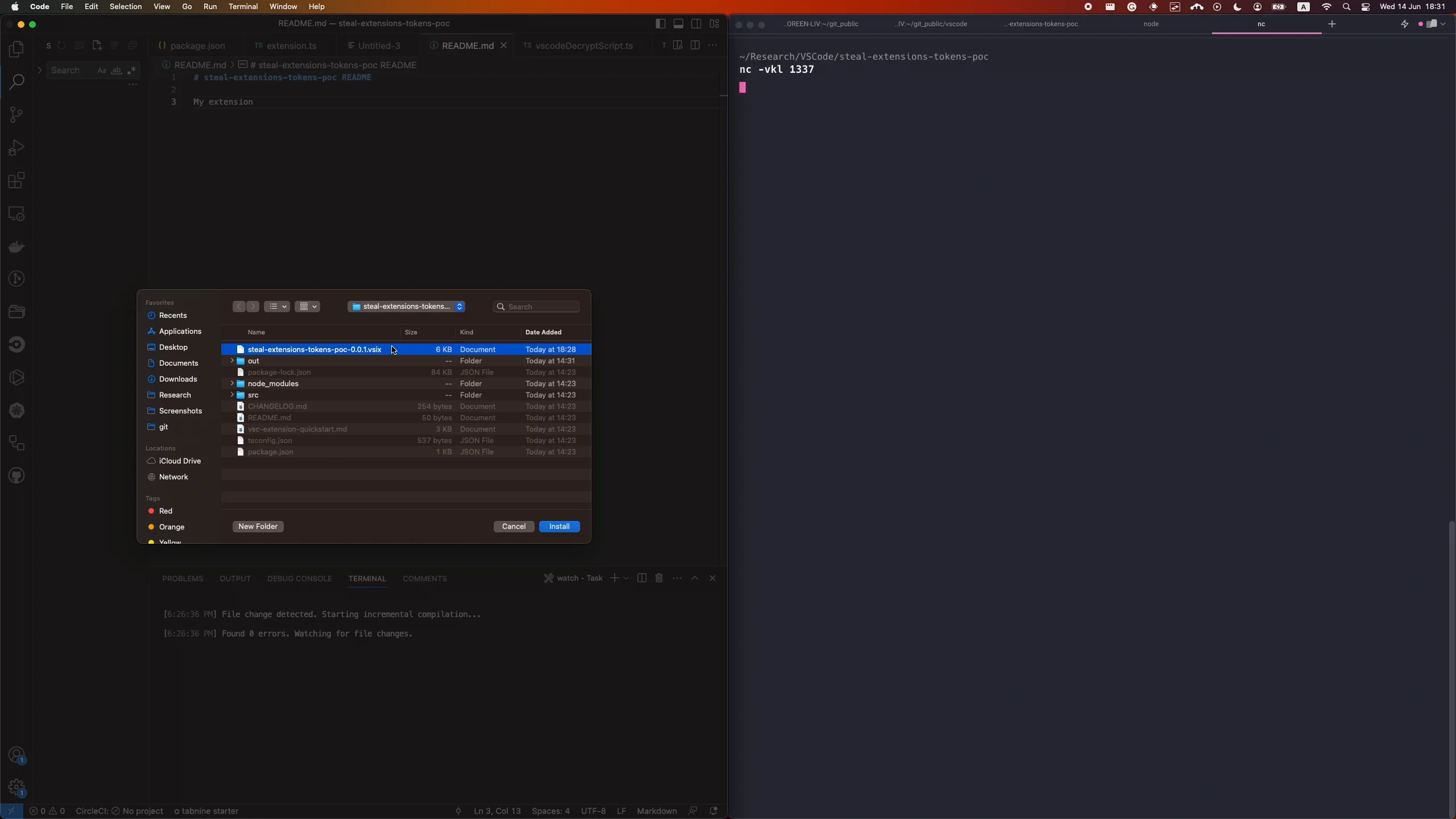Kill terminal using trash icon
The width and height of the screenshot is (1456, 819).
click(x=659, y=578)
